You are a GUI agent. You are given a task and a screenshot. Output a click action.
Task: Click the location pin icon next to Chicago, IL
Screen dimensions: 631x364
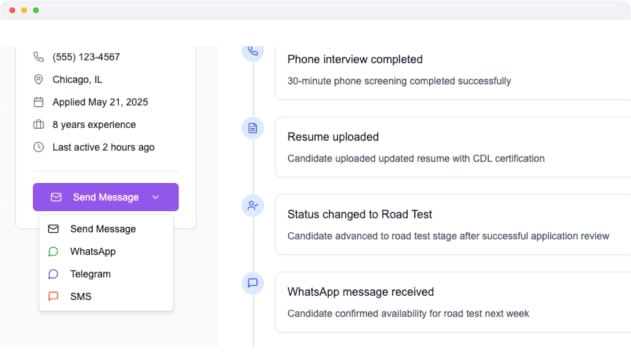coord(38,79)
